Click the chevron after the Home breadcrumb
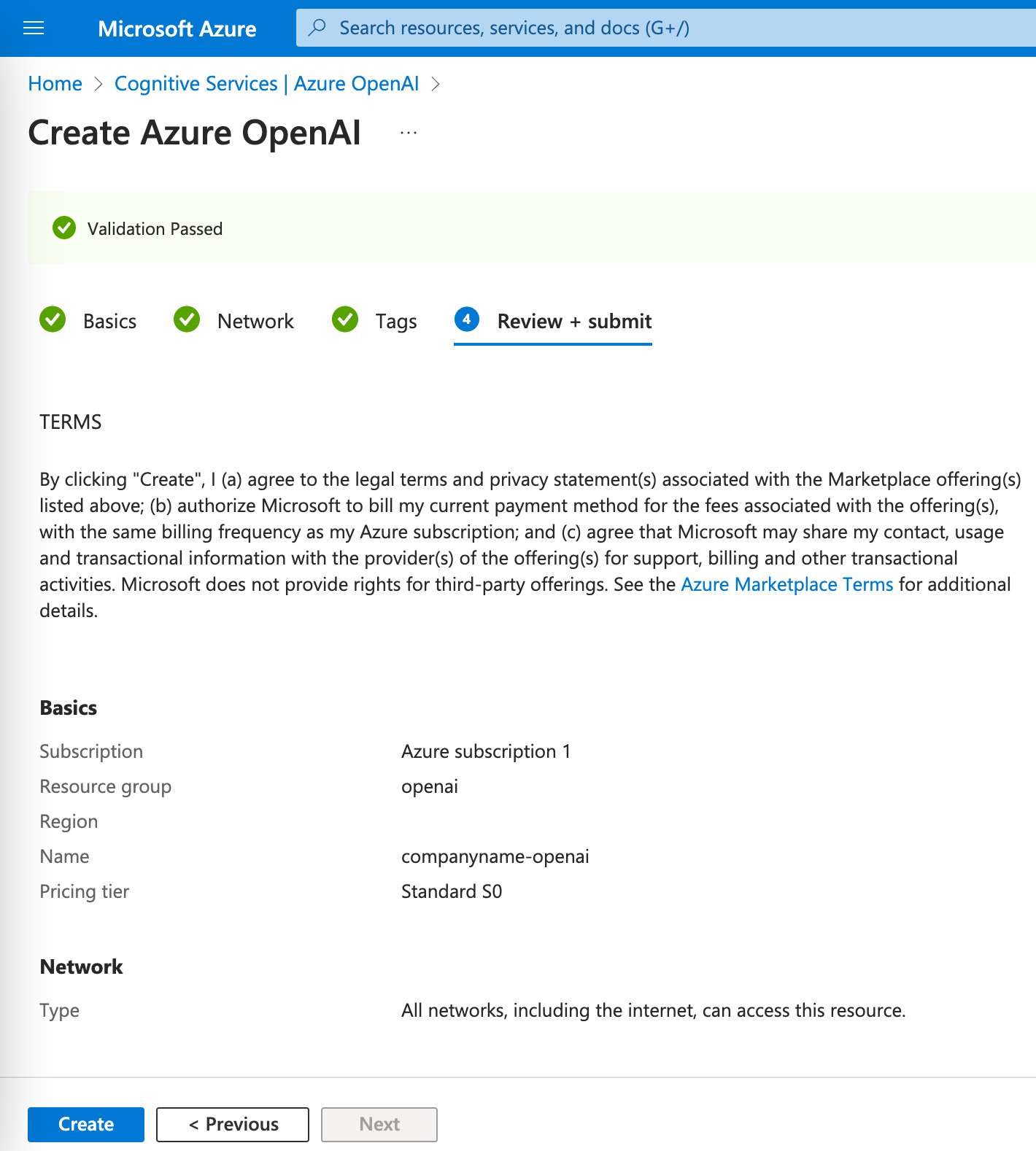 pyautogui.click(x=98, y=85)
